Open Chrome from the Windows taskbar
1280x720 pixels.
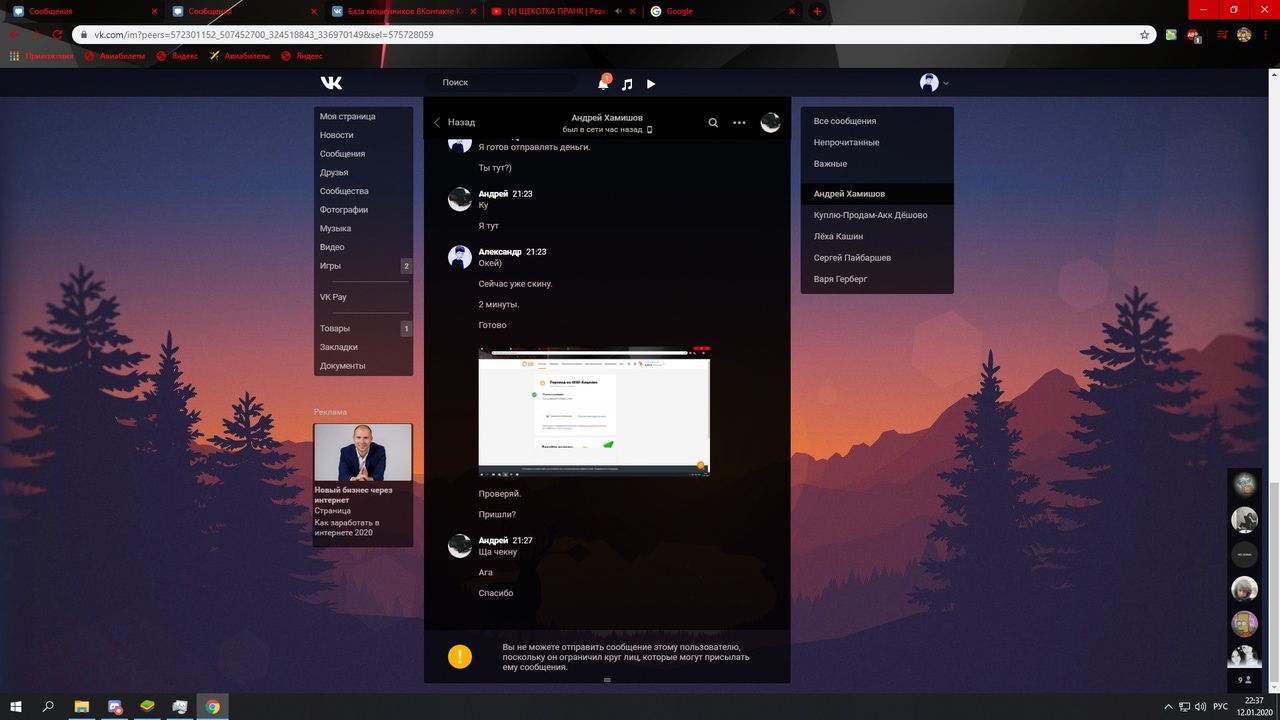pyautogui.click(x=212, y=707)
